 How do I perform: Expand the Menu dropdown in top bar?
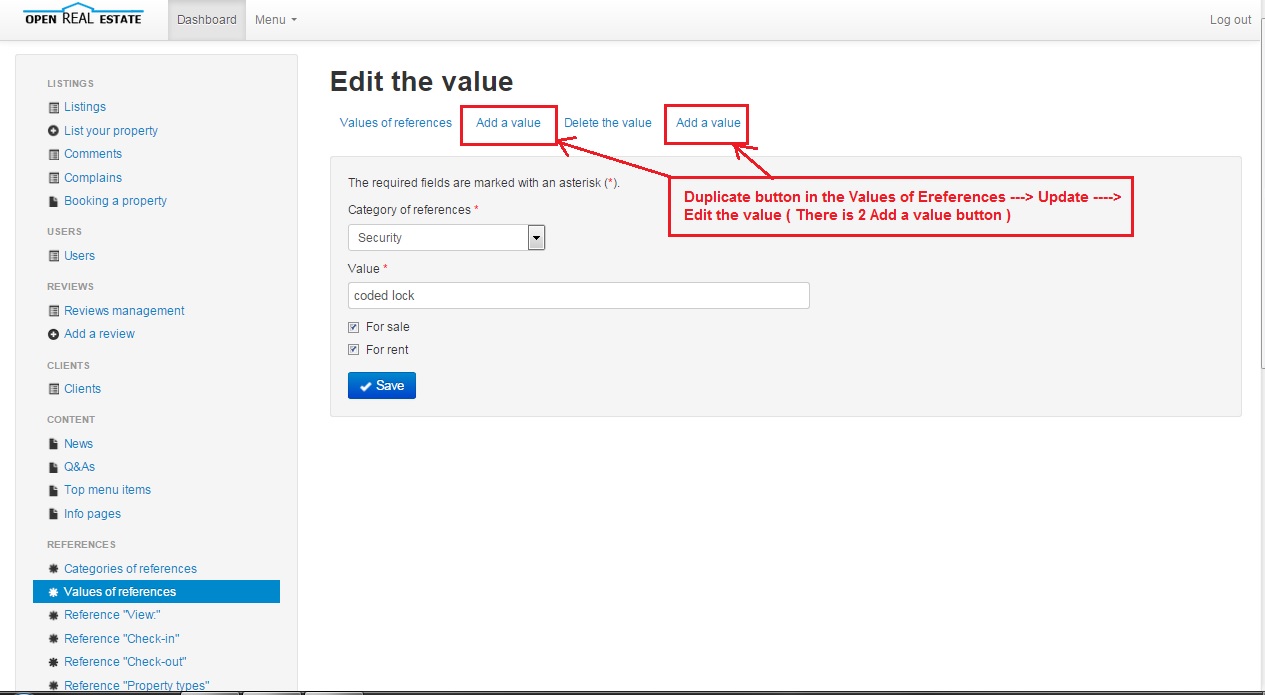(x=275, y=20)
